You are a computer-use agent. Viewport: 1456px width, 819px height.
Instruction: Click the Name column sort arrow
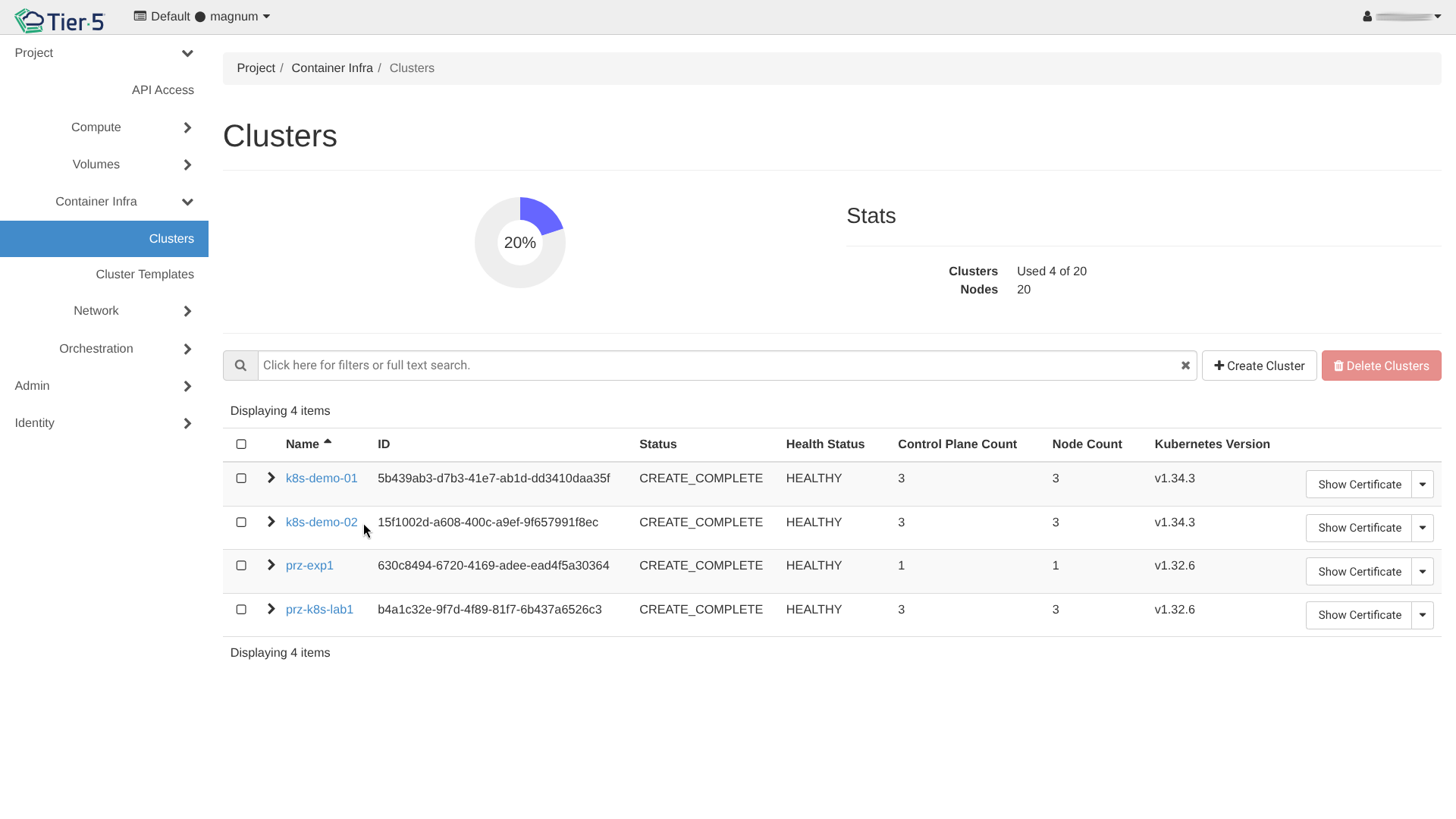point(328,441)
